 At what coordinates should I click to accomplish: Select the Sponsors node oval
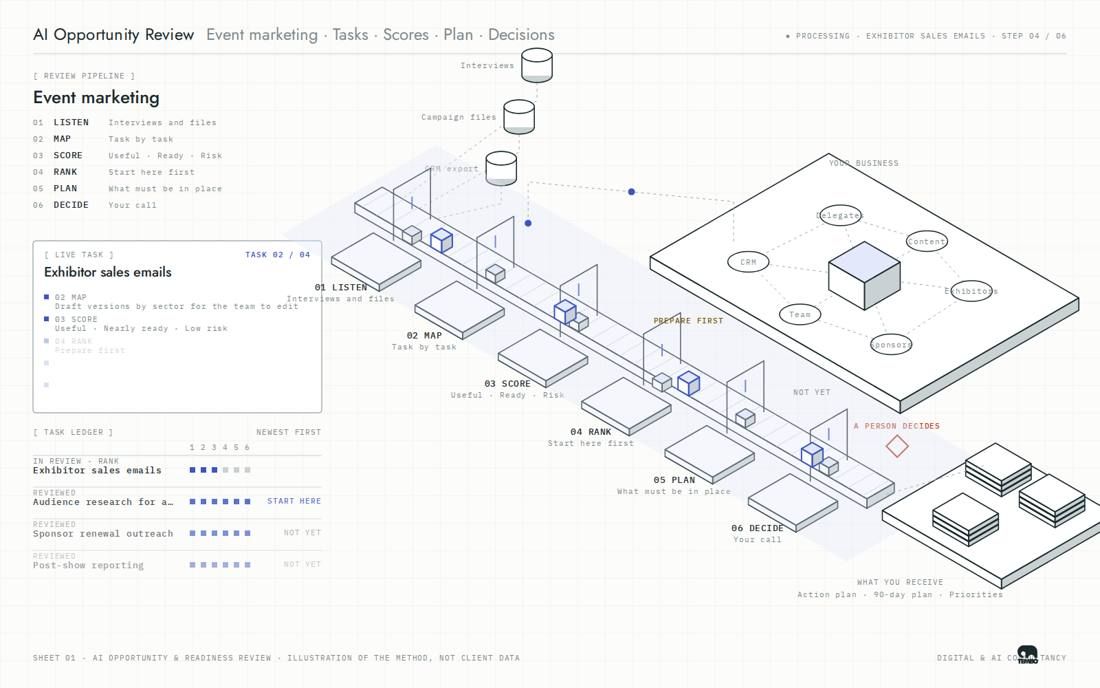click(891, 344)
